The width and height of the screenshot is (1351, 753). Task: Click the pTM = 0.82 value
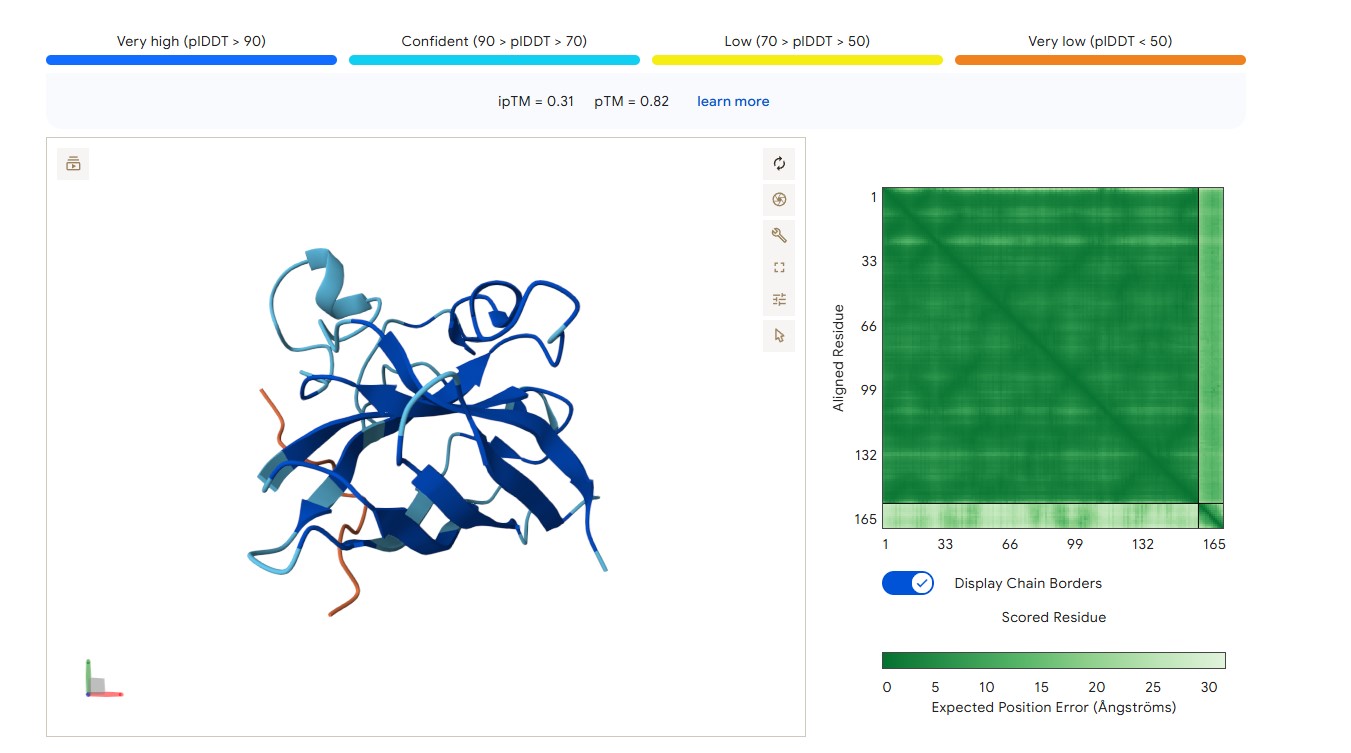pyautogui.click(x=631, y=101)
